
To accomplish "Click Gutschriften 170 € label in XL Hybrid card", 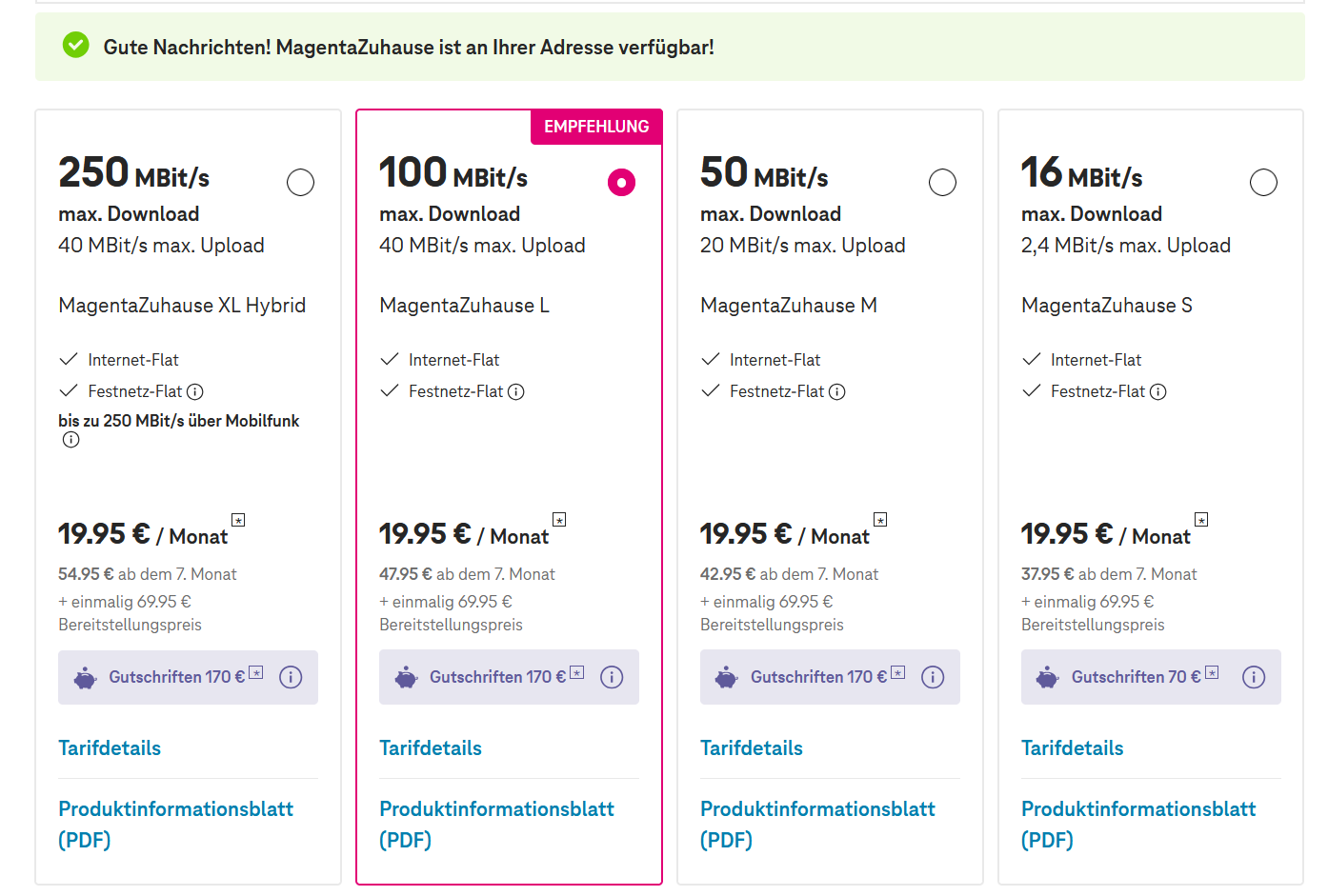I will coord(177,677).
